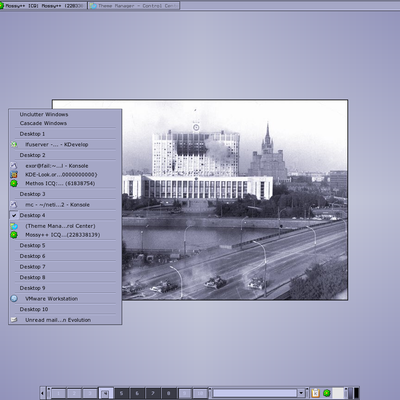400x400 pixels.
Task: Select Desktop 2 in the window list
Action: pos(65,155)
